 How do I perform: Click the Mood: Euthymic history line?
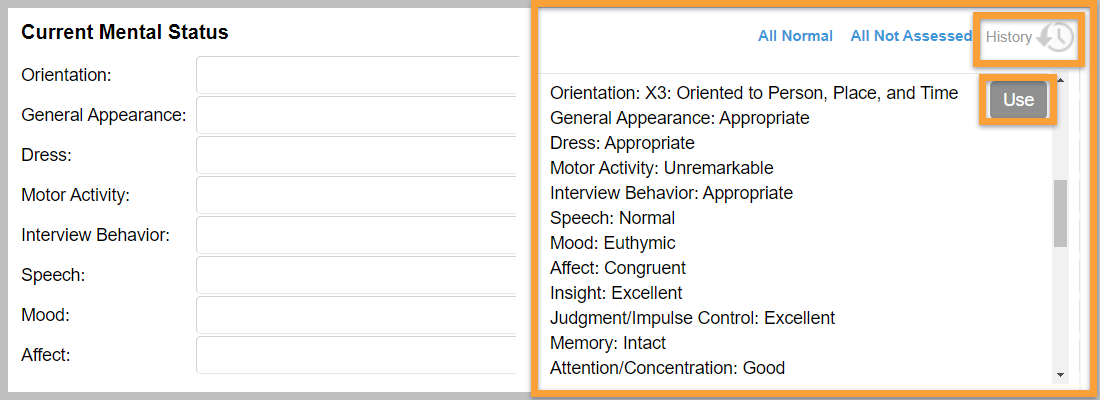[612, 243]
